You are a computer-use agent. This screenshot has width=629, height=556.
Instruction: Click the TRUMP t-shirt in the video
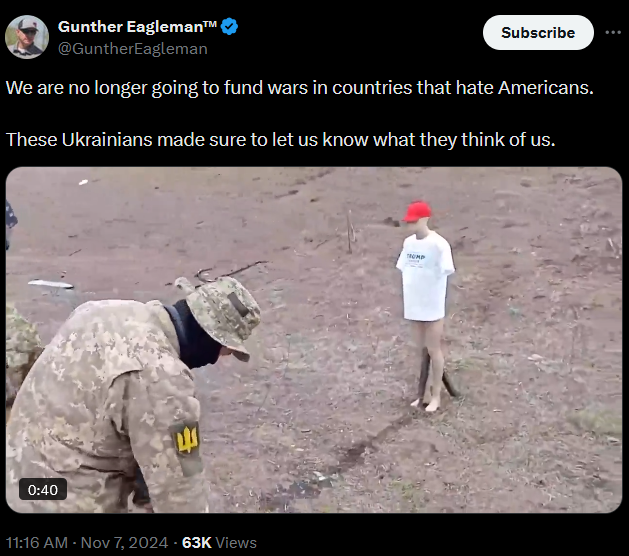(x=425, y=277)
